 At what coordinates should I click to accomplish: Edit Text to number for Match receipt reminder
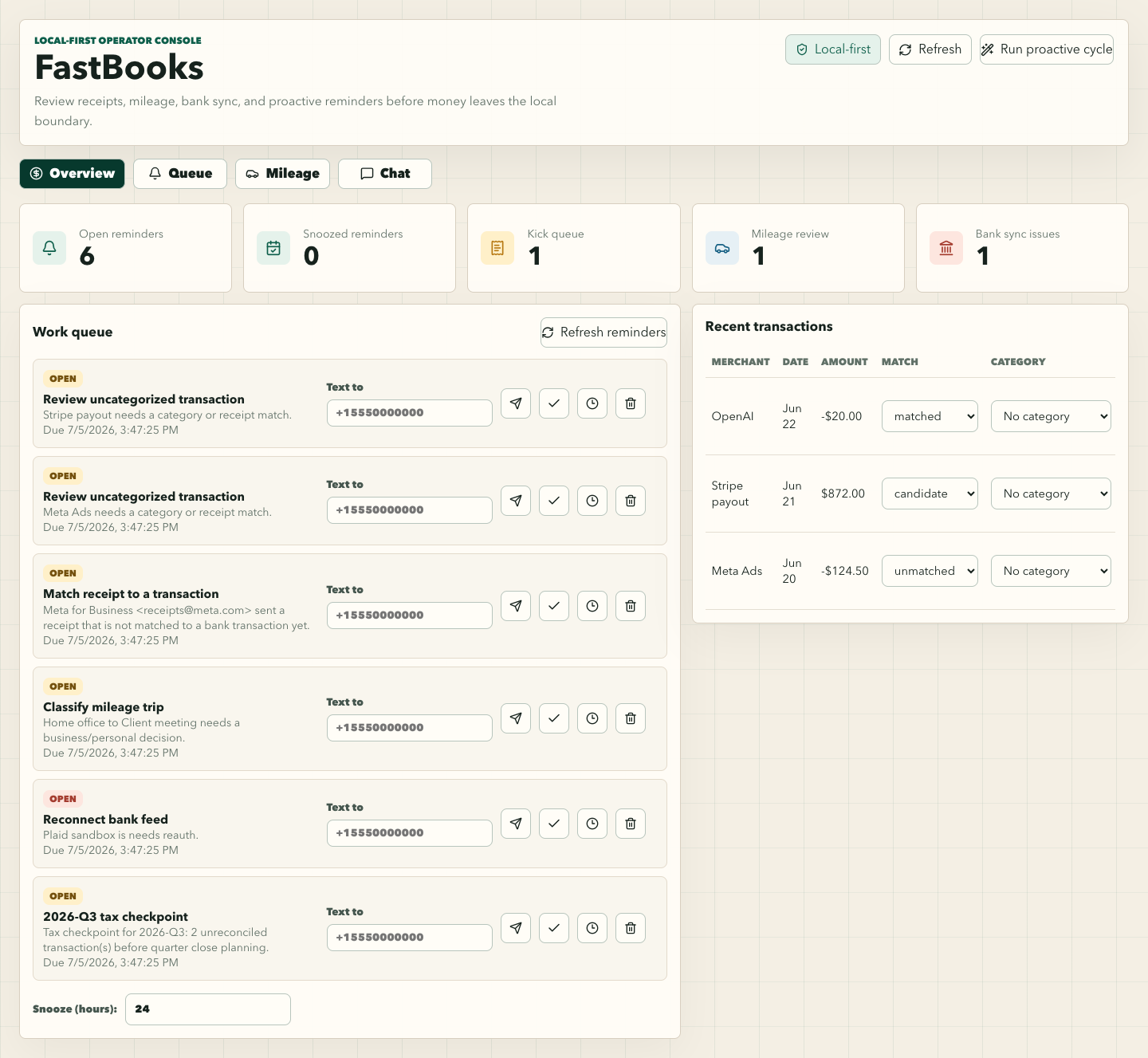pyautogui.click(x=410, y=616)
